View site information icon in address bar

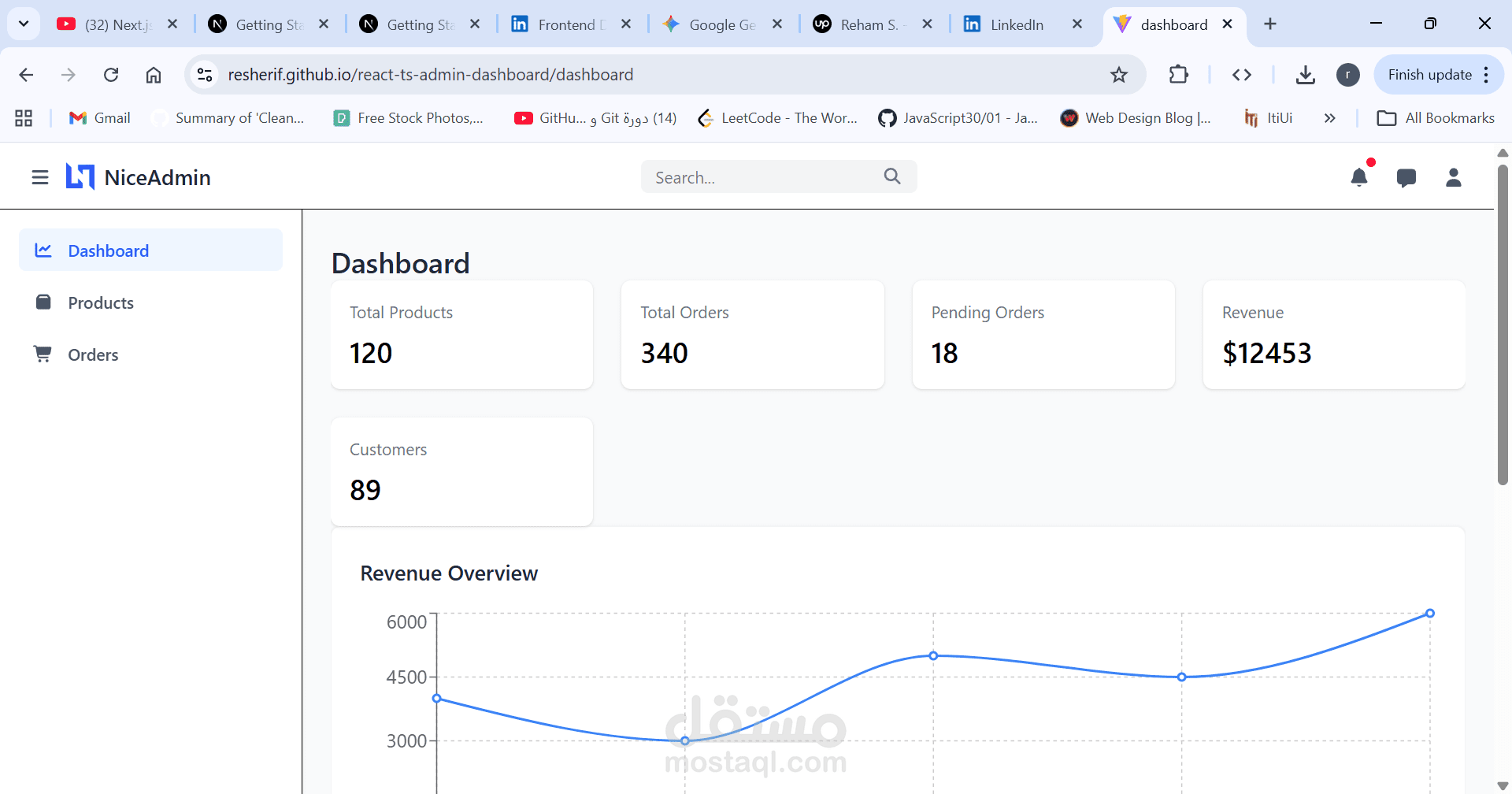click(x=205, y=75)
